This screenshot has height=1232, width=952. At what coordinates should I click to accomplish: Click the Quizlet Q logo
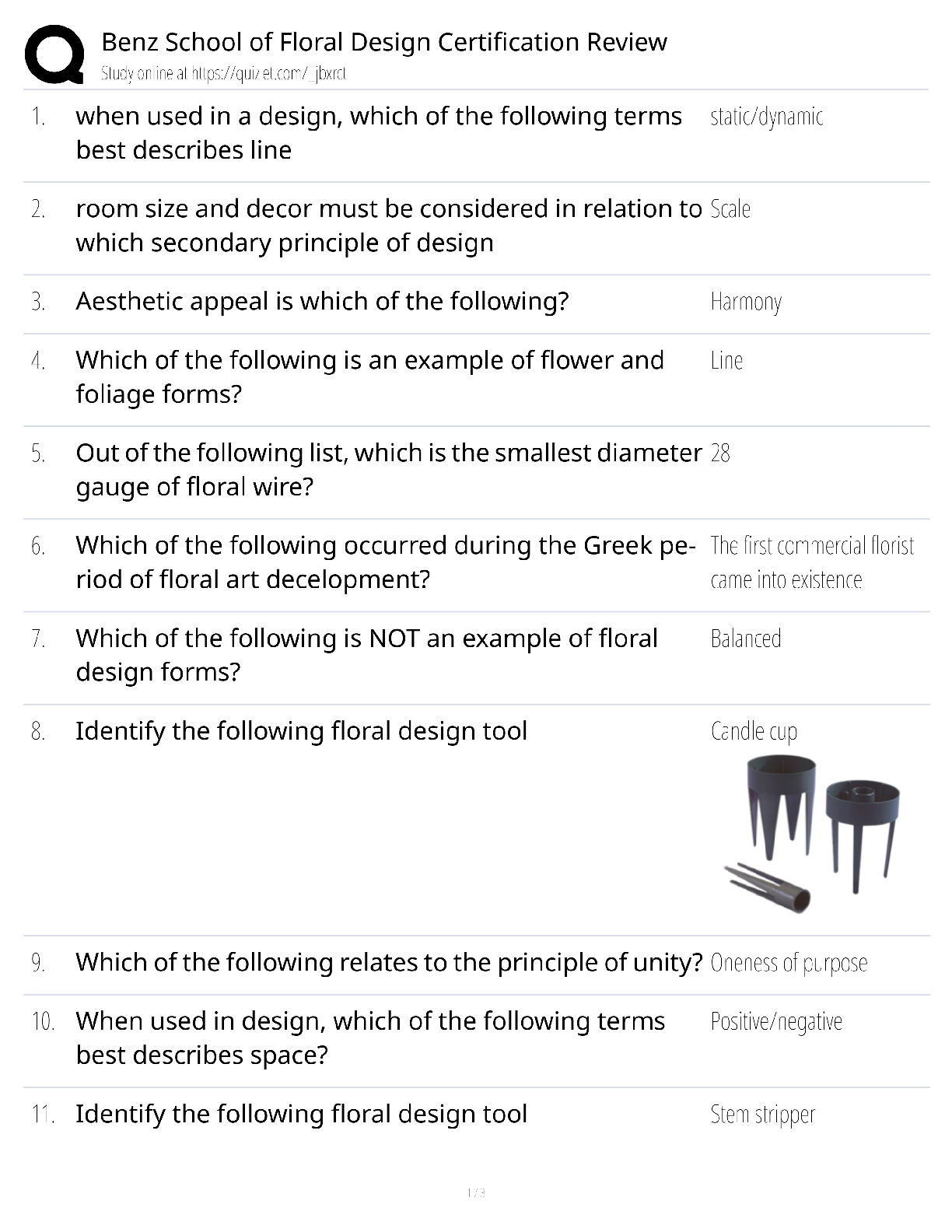[54, 54]
